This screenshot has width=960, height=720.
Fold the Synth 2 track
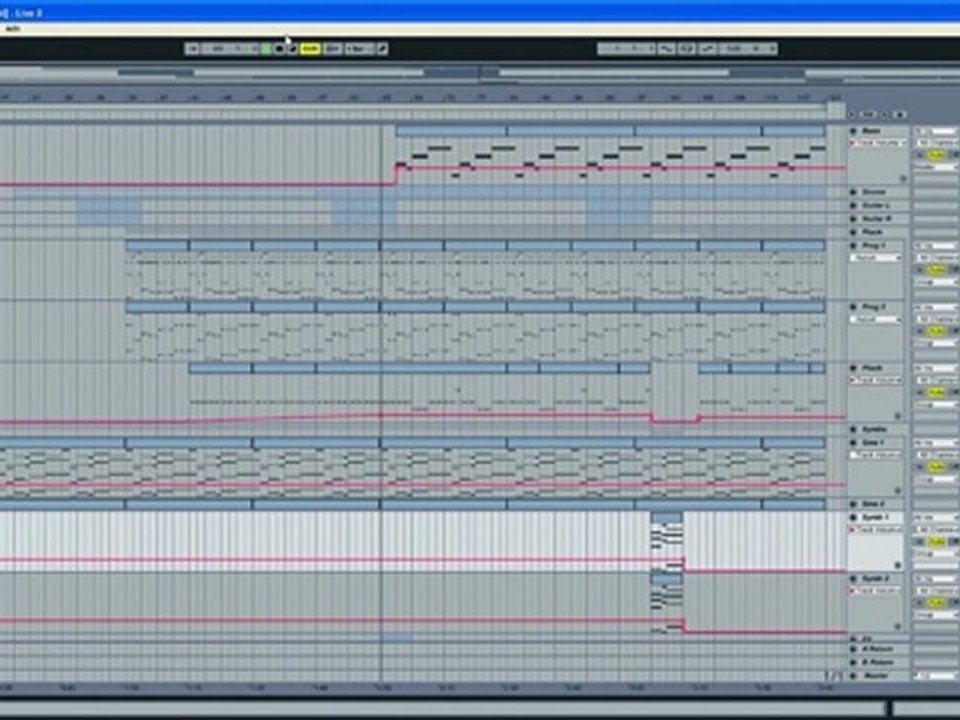click(x=853, y=579)
